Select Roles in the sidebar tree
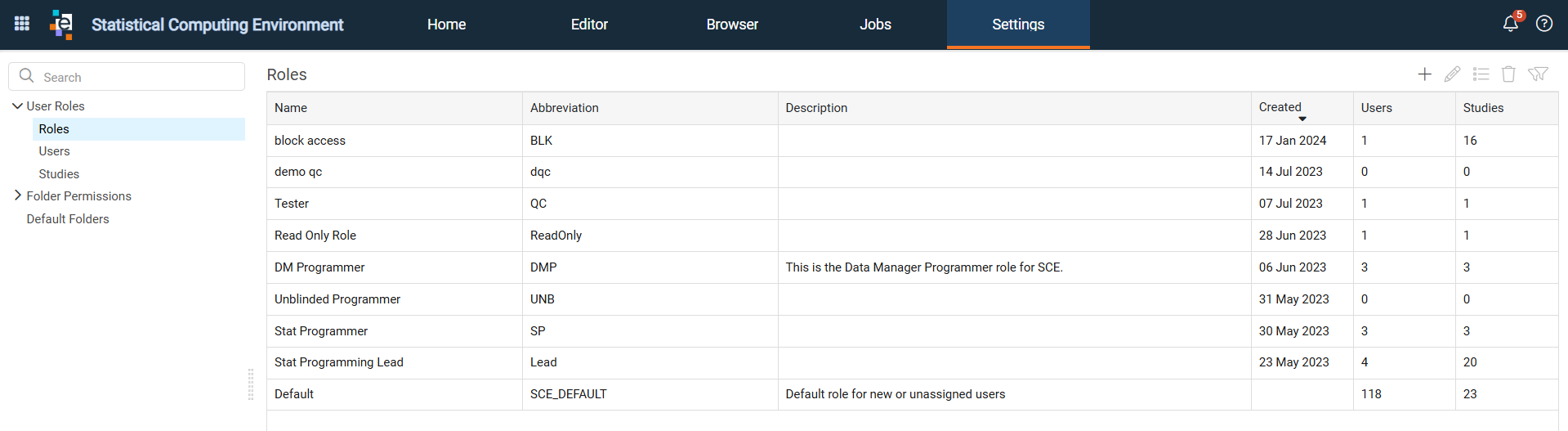 tap(138, 129)
